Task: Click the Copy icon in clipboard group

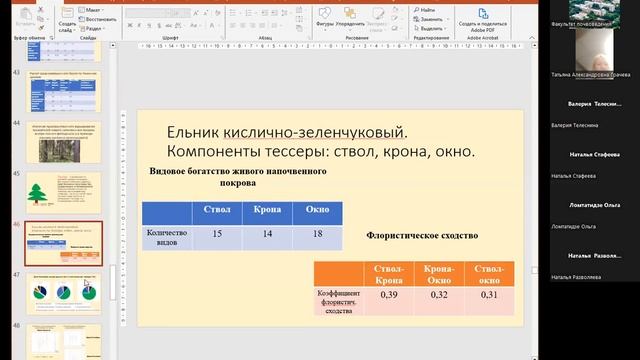Action: 40,19
